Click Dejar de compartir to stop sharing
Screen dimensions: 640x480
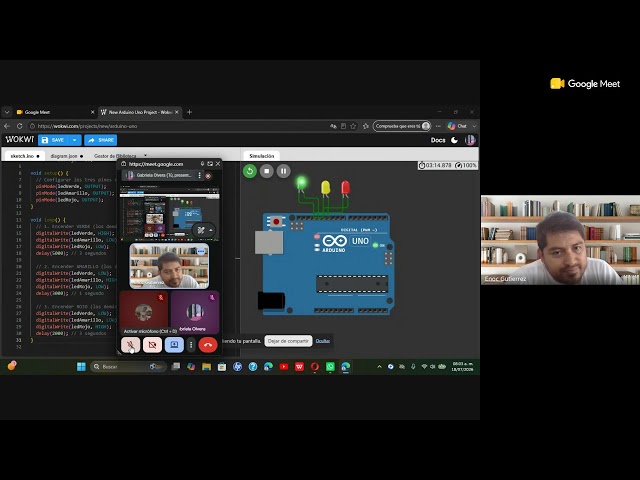click(288, 341)
